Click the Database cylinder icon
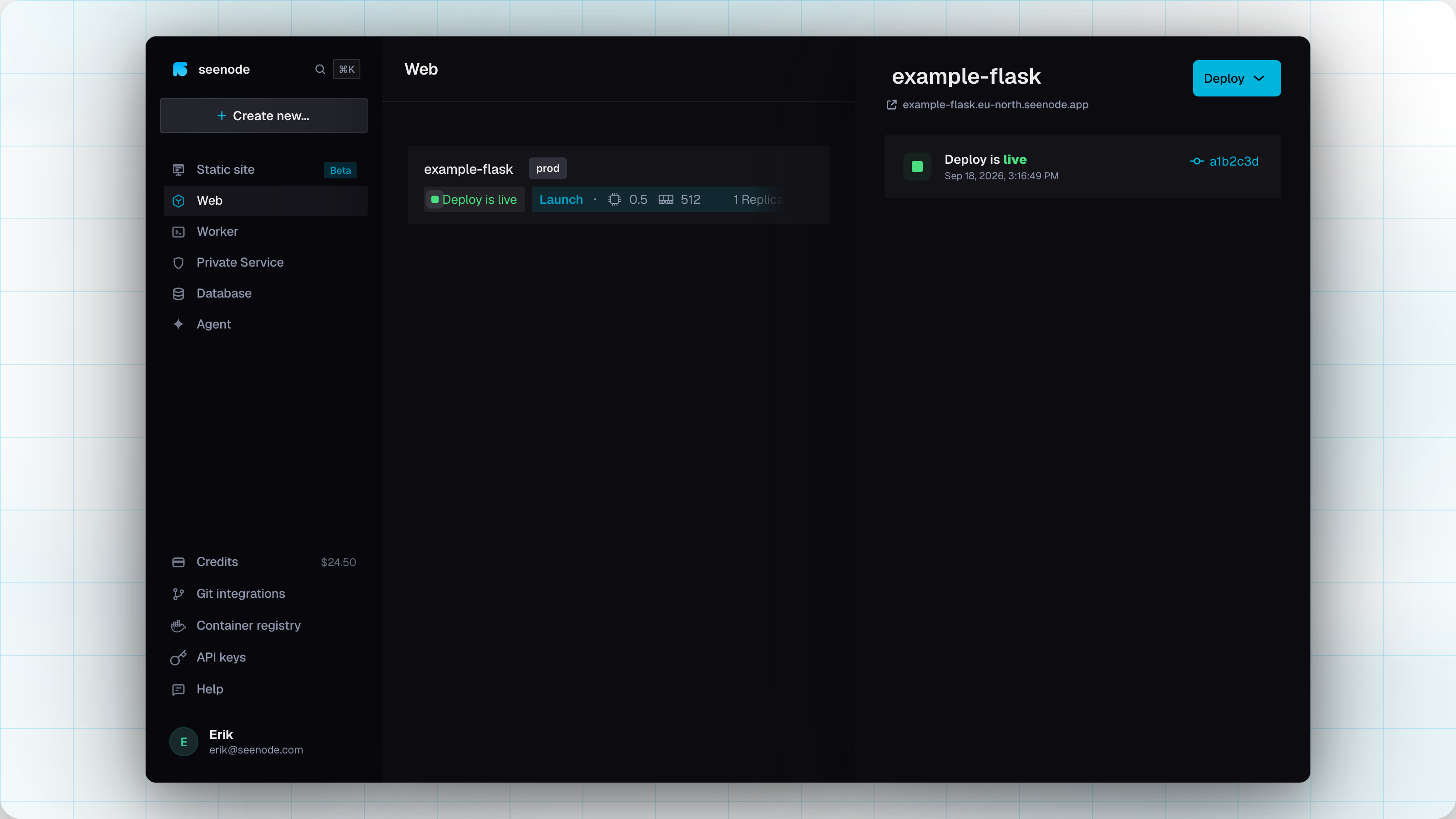Viewport: 1456px width, 819px height. click(x=178, y=293)
